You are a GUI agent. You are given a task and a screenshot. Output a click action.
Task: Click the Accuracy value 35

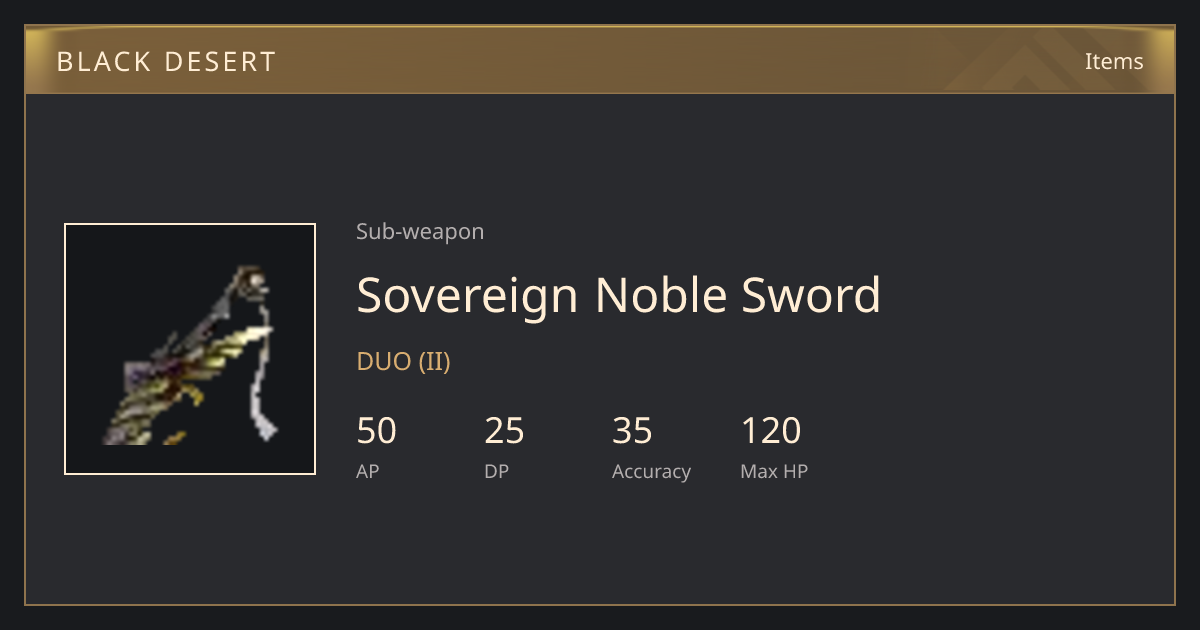632,431
